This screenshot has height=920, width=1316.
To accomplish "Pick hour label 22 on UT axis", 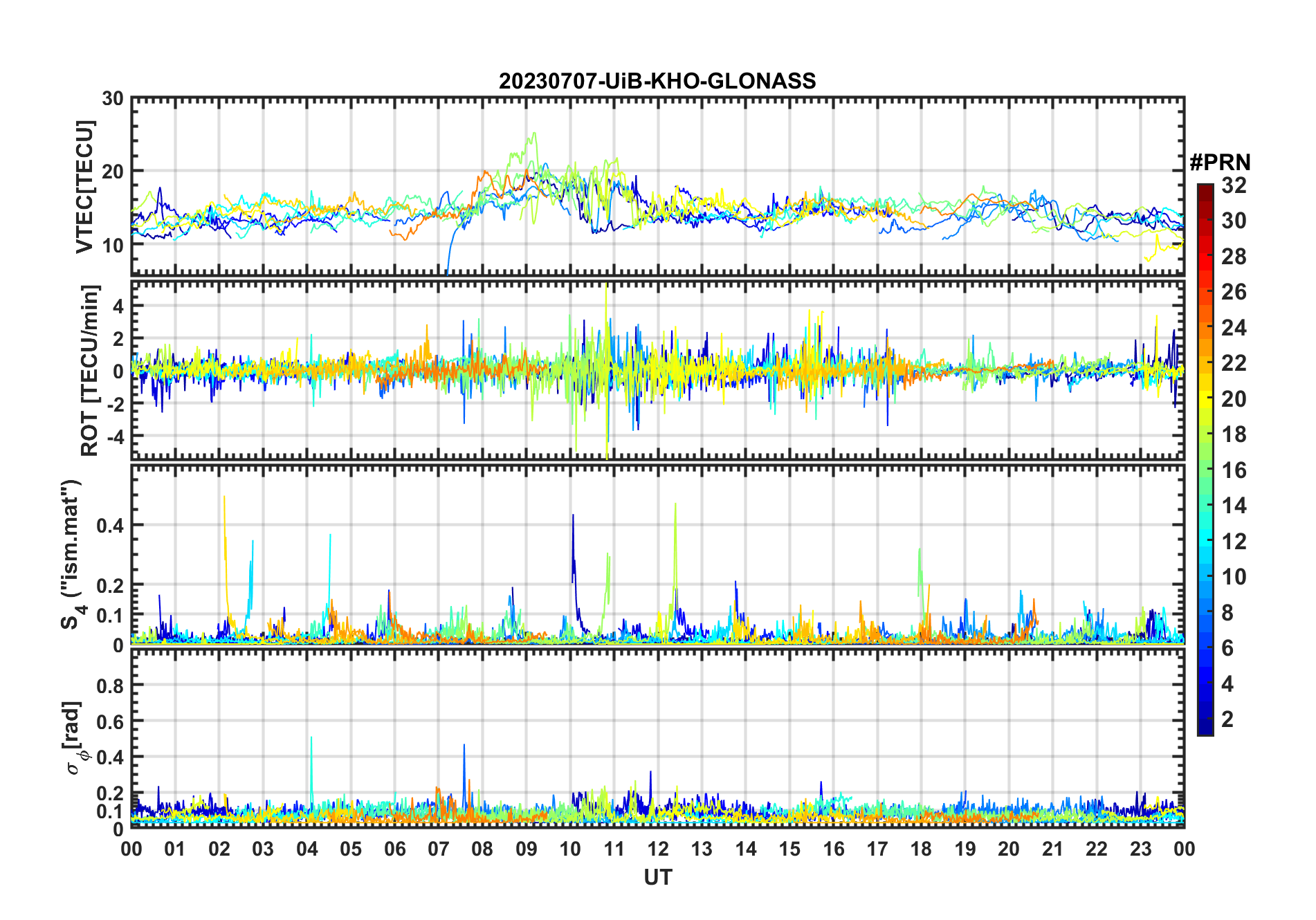I will [x=1097, y=849].
